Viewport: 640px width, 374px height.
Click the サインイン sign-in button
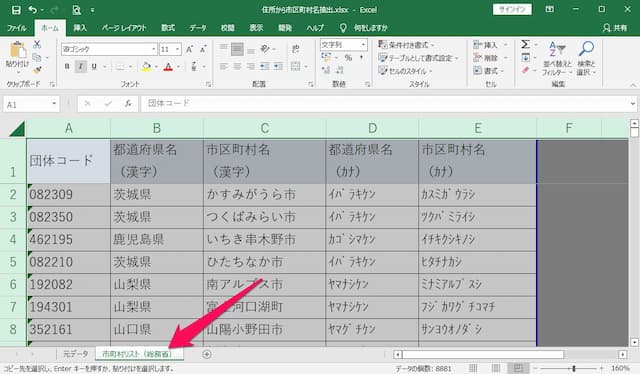(512, 9)
